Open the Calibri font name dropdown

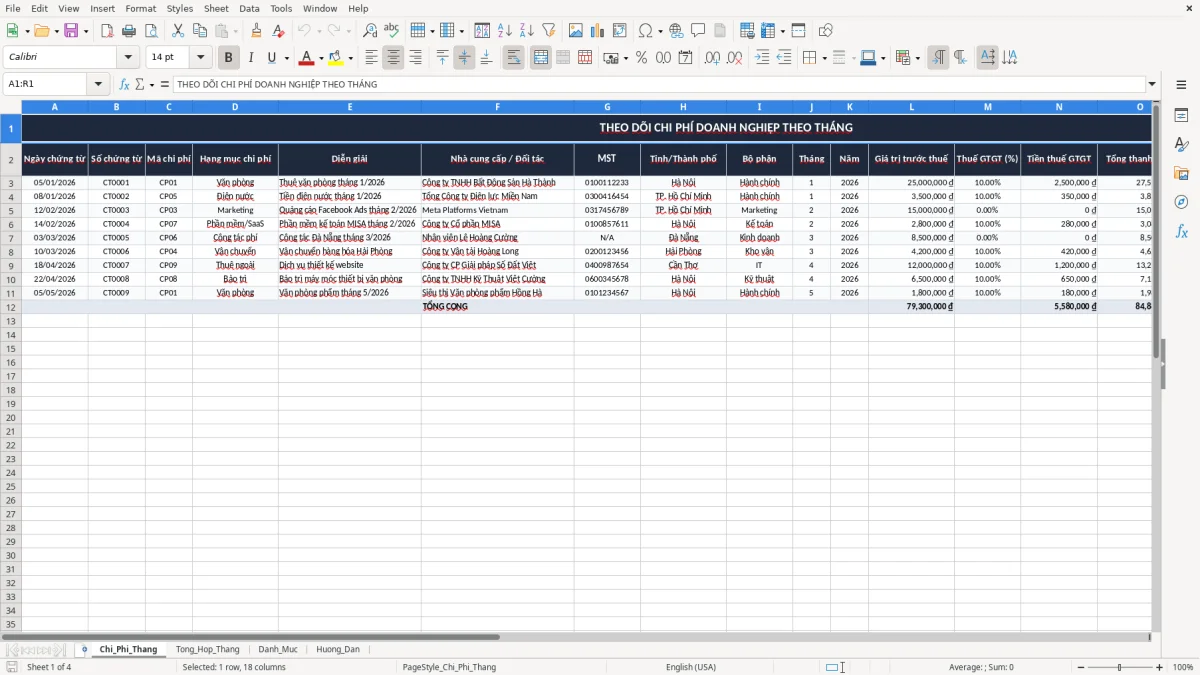click(128, 58)
